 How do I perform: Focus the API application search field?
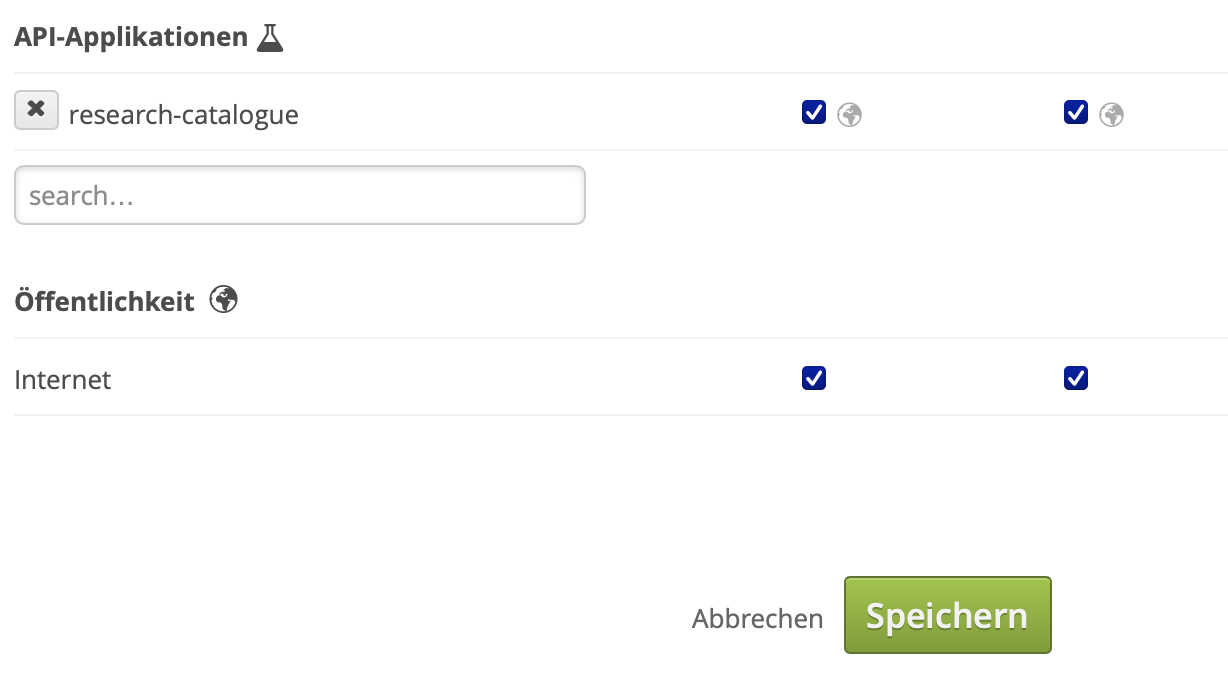[299, 195]
